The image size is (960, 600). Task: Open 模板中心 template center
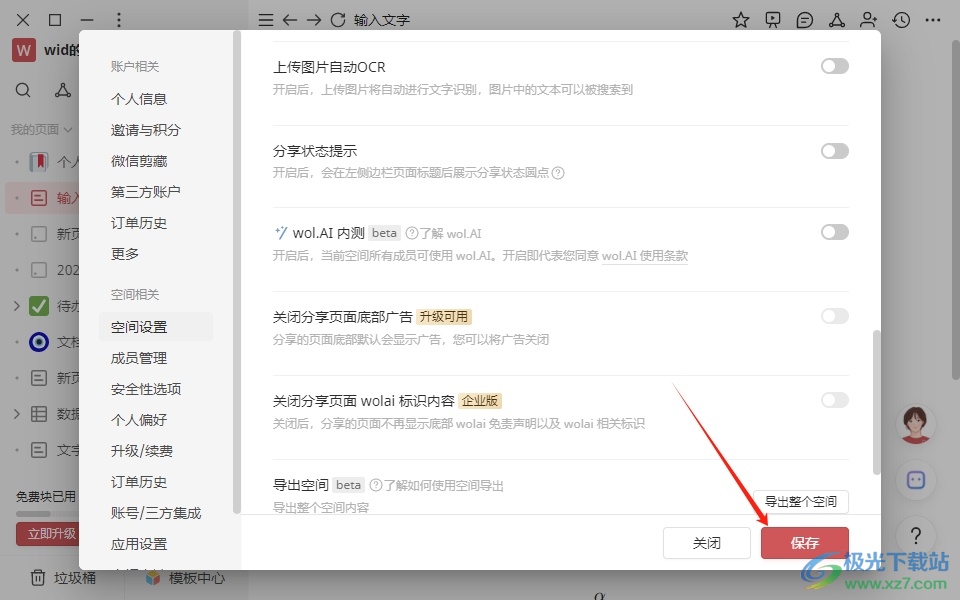pyautogui.click(x=186, y=577)
